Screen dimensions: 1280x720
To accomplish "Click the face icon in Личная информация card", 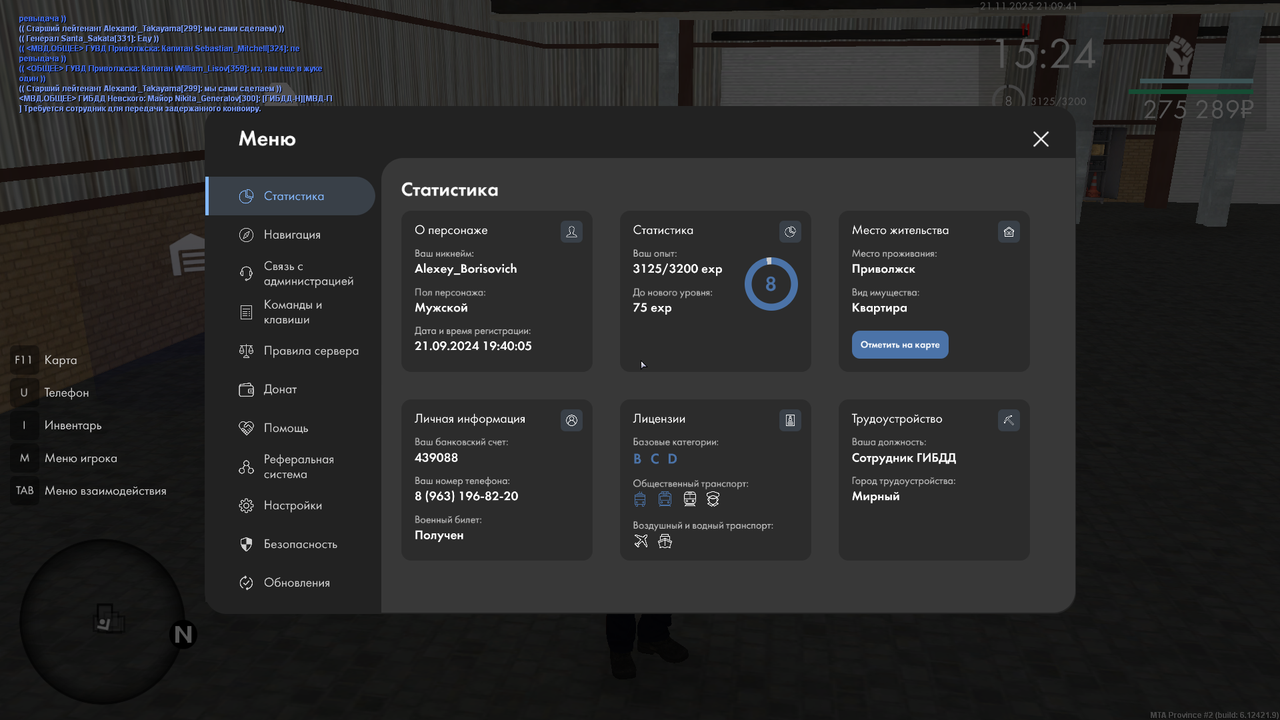I will tap(571, 420).
